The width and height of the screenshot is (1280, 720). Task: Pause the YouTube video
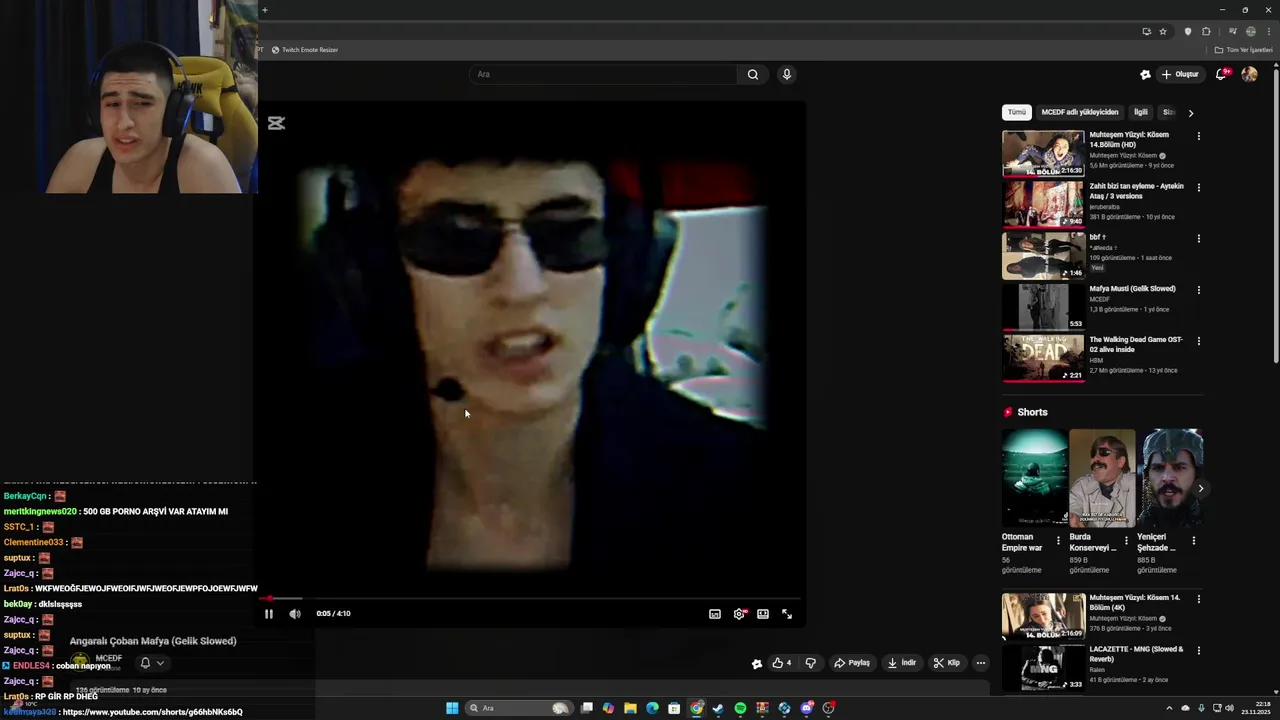268,614
